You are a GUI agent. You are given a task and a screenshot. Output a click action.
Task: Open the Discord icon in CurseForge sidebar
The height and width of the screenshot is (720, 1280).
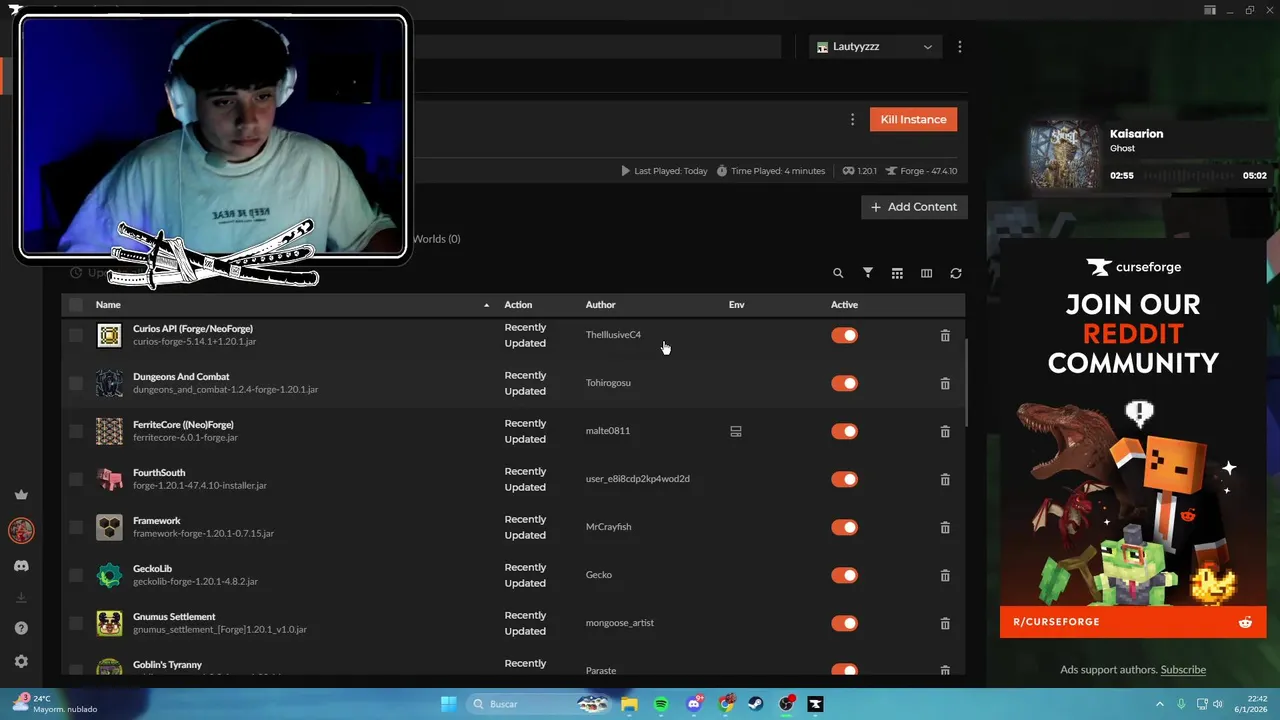21,566
